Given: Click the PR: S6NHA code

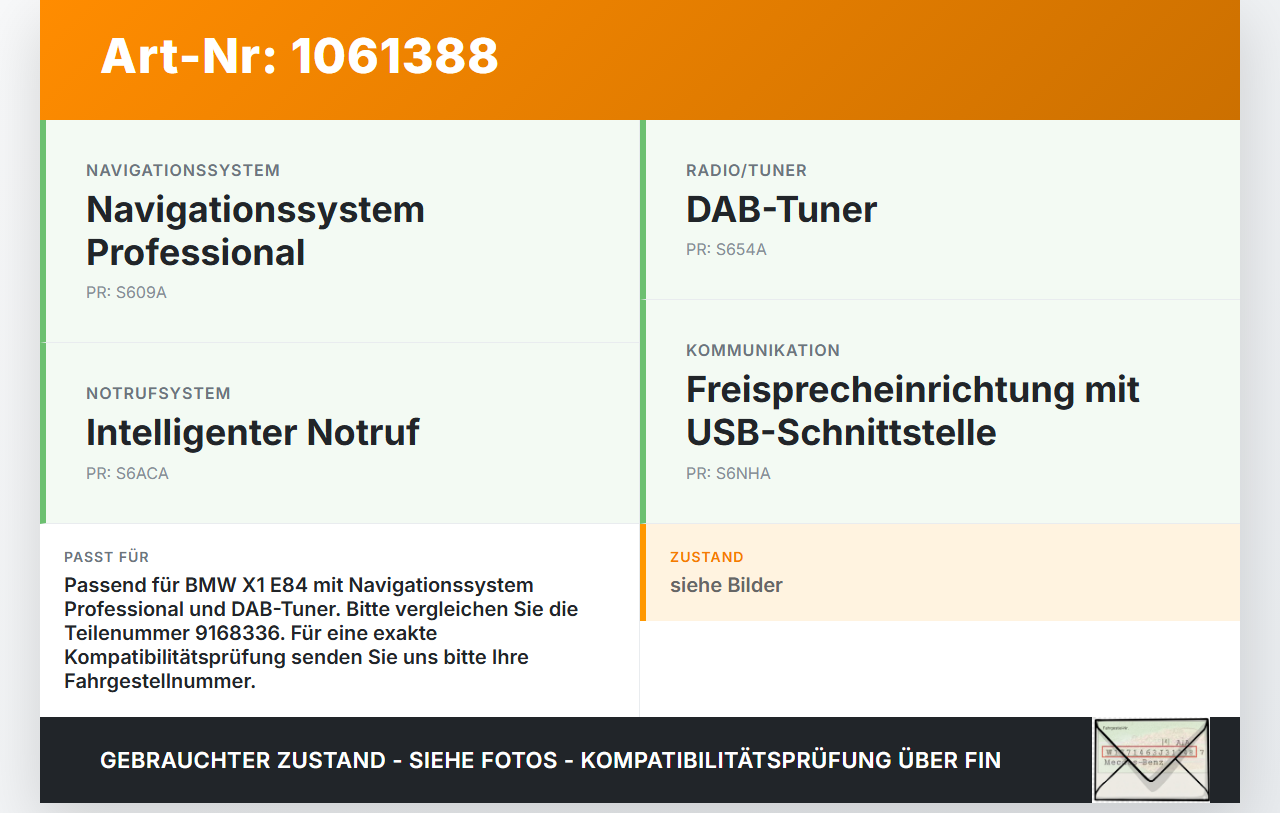Looking at the screenshot, I should click(x=728, y=474).
